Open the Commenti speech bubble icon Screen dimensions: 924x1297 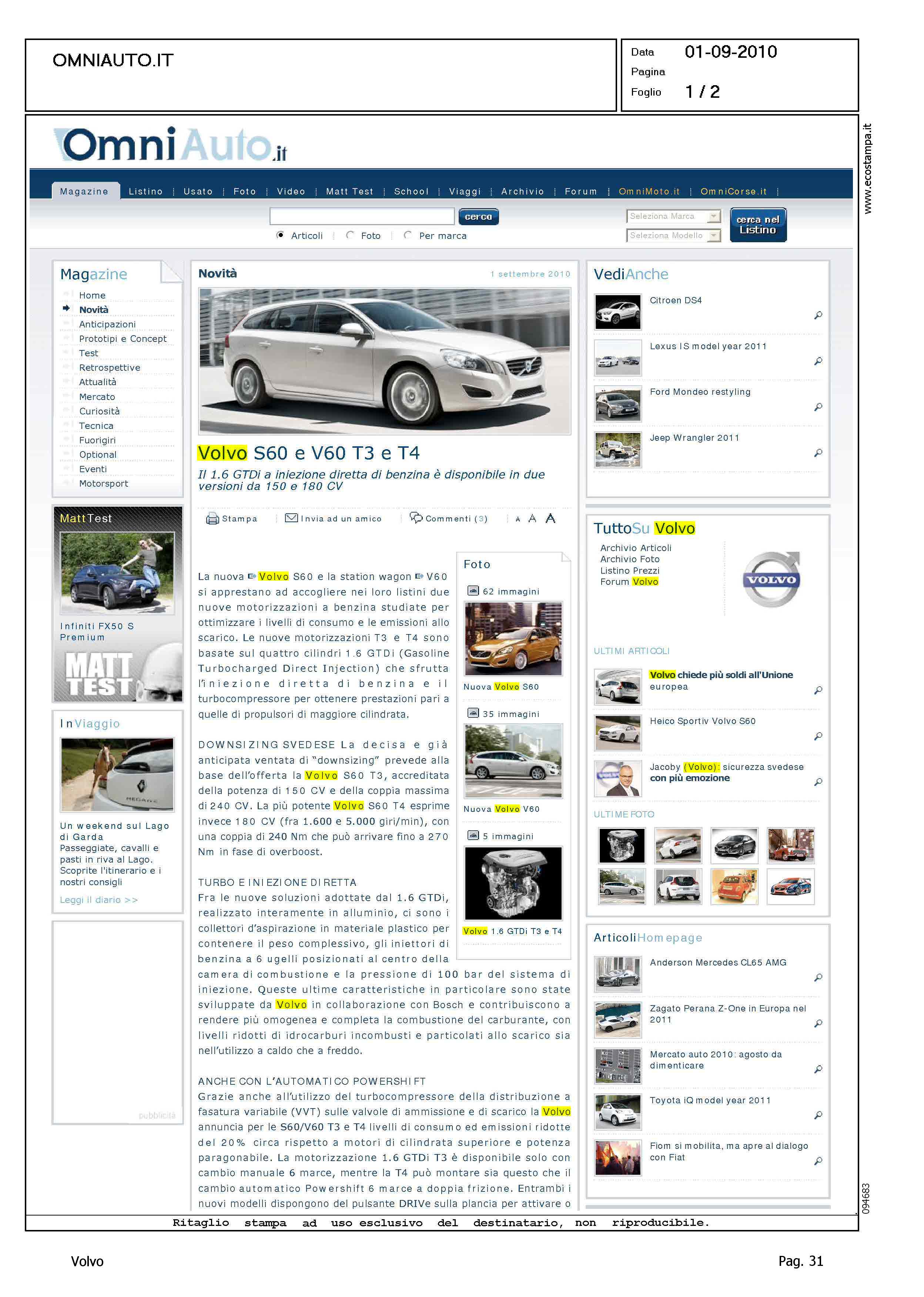(416, 517)
